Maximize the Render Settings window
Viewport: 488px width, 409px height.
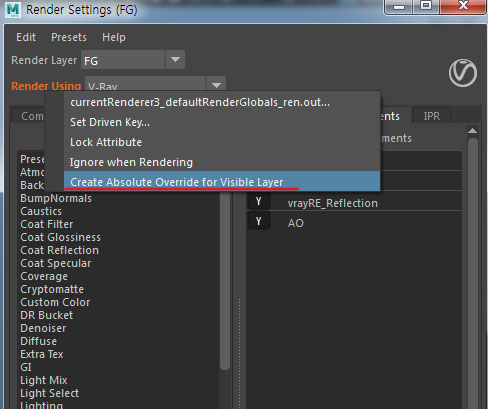426,7
